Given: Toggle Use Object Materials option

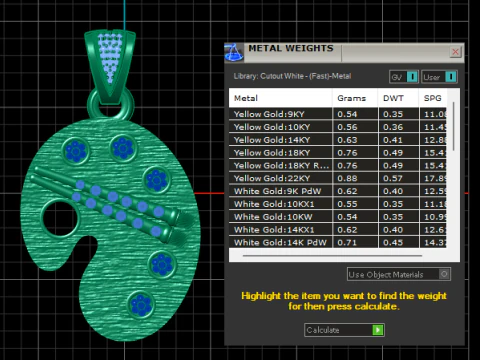Looking at the screenshot, I should [x=399, y=274].
